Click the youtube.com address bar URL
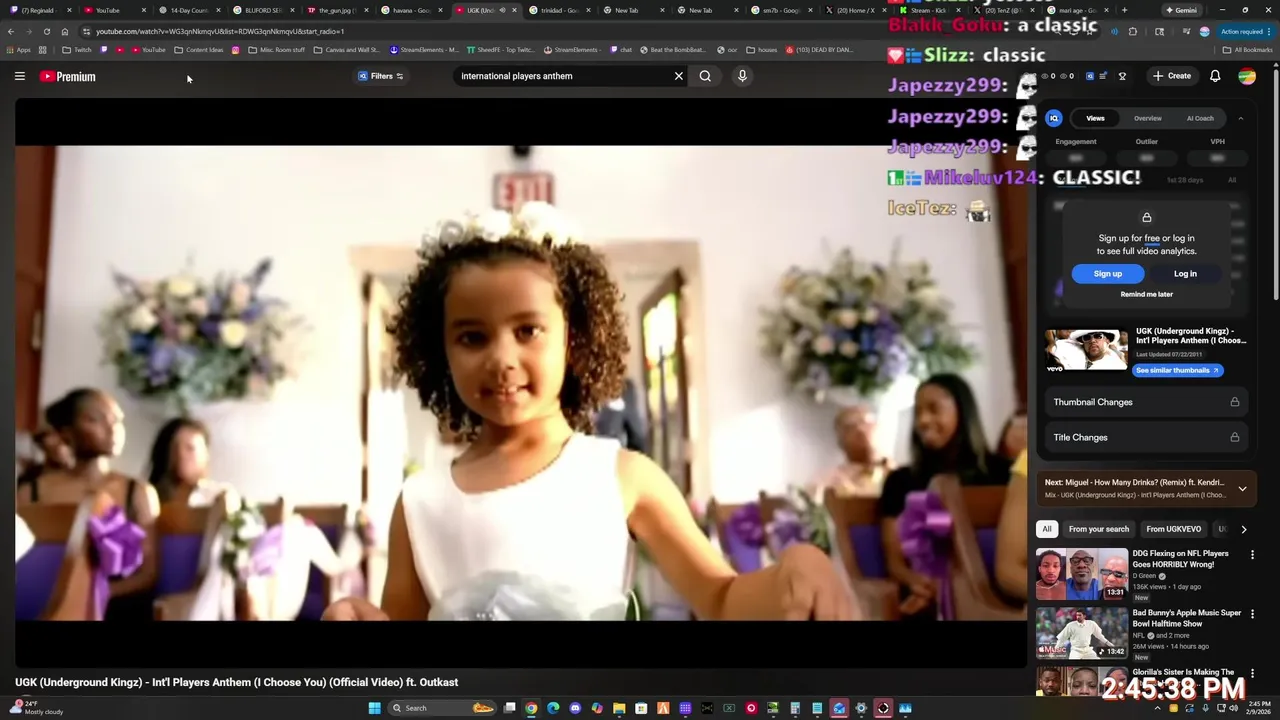Screen dimensions: 1280x720 point(220,31)
